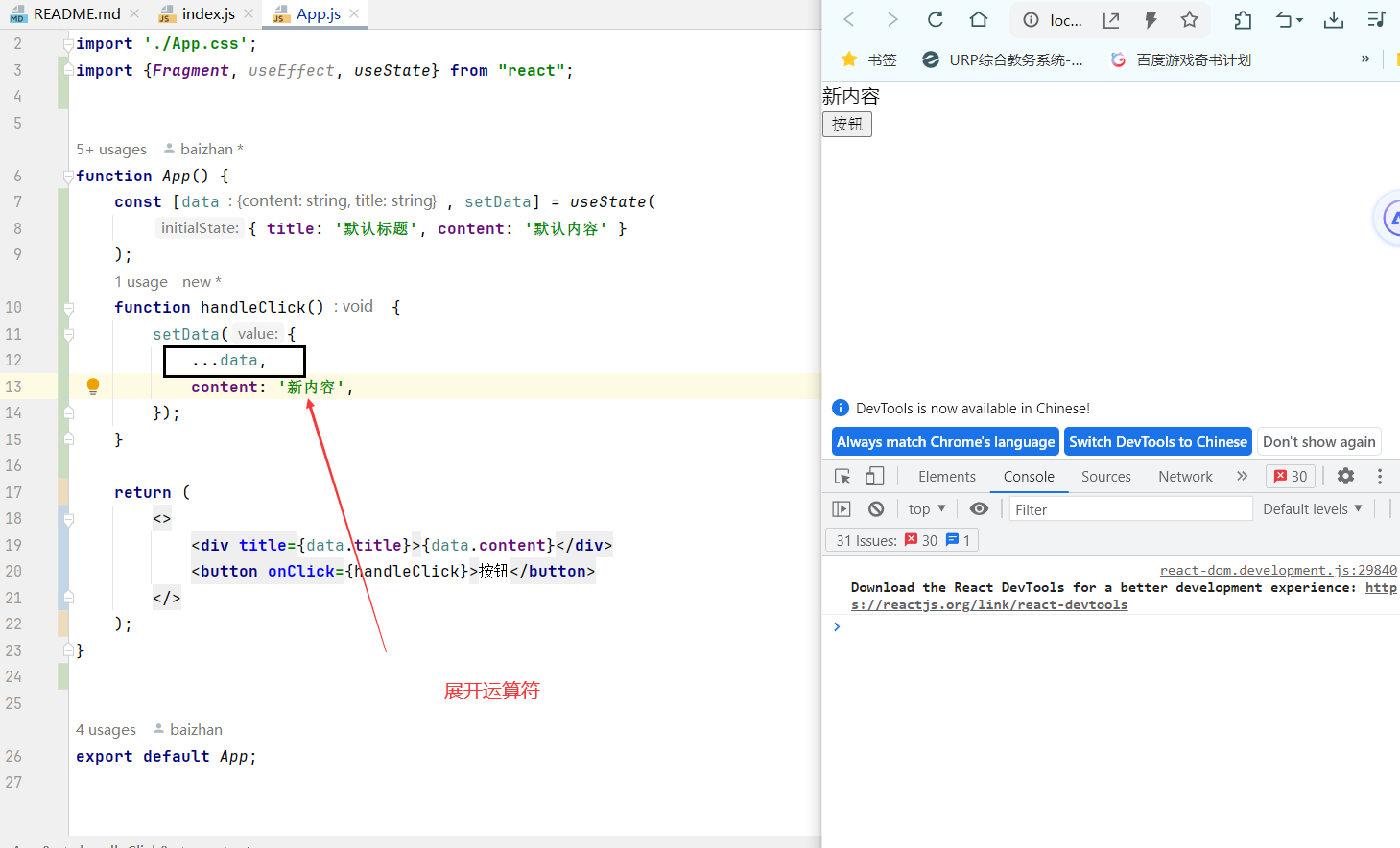Switch to the index.js tab
Screen dimensions: 1400x848
208,13
